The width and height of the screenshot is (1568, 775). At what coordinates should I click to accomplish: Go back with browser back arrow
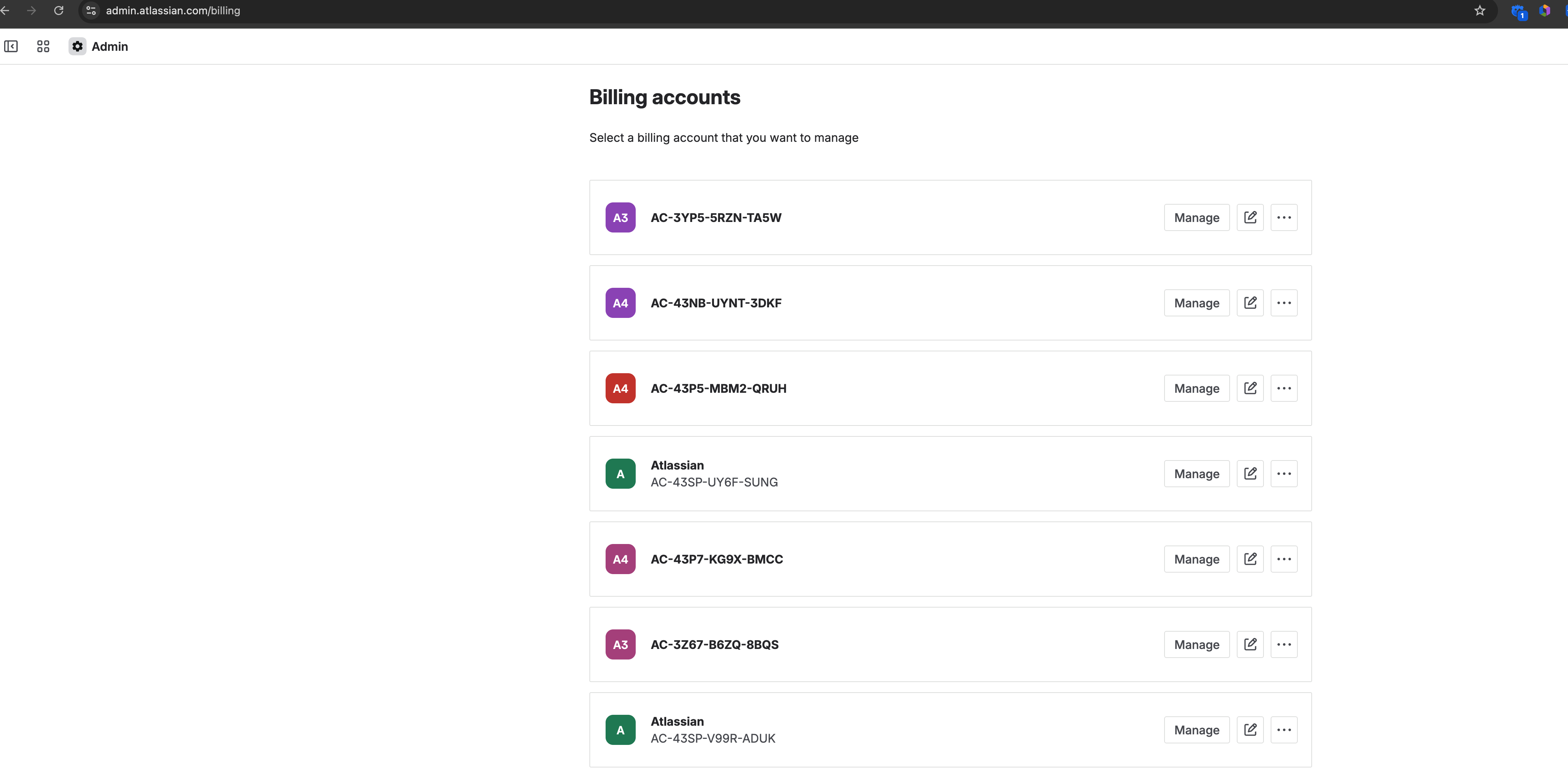click(x=5, y=10)
